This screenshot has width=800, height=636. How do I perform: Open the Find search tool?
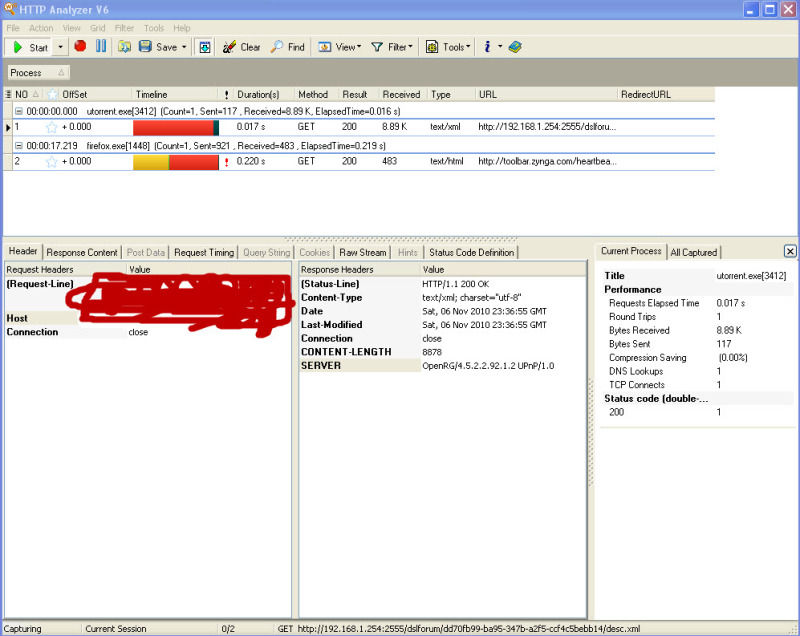pyautogui.click(x=288, y=47)
